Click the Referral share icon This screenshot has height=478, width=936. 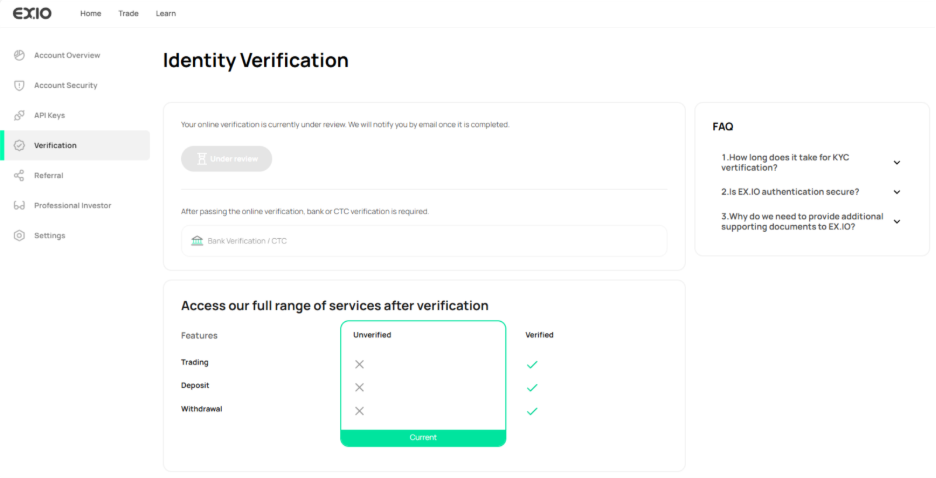19,175
